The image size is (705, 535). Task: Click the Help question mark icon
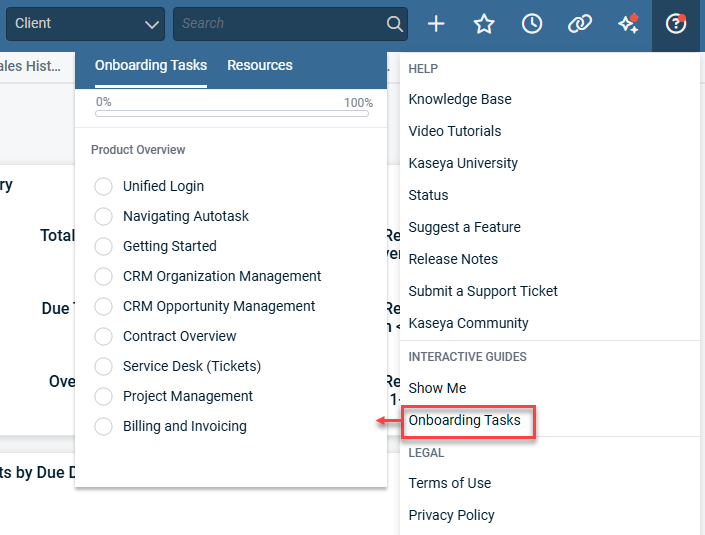(676, 24)
